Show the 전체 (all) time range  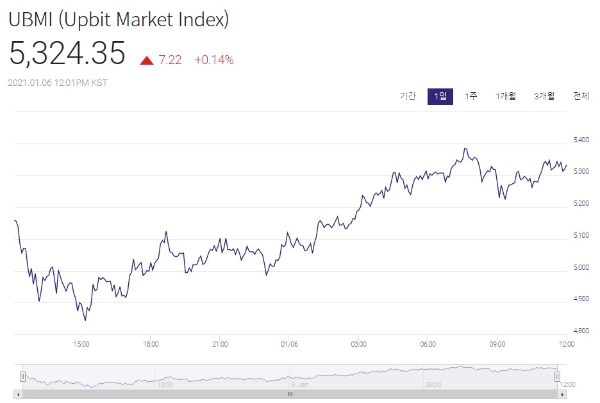(x=580, y=96)
